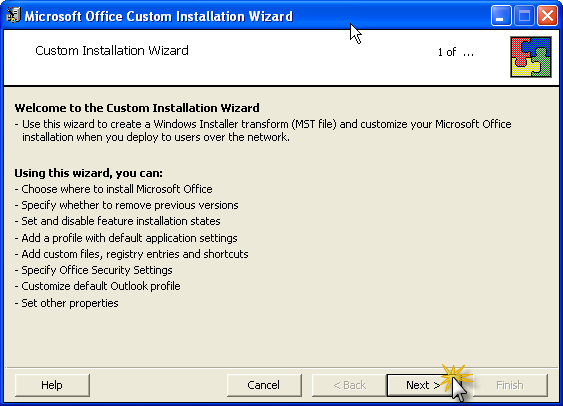
Task: Click the Microsoft Office Custom Installation Wizard title text
Action: (158, 17)
